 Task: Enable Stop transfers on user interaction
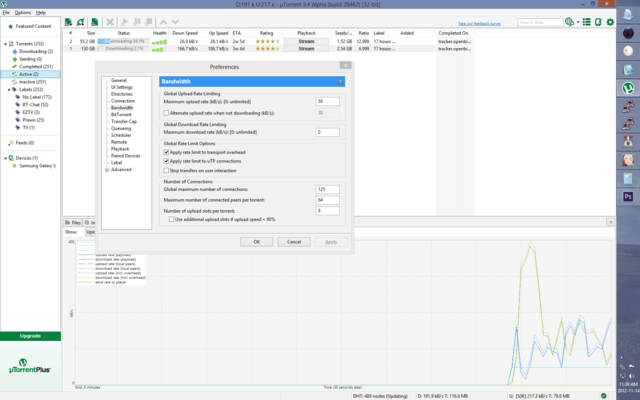point(166,171)
